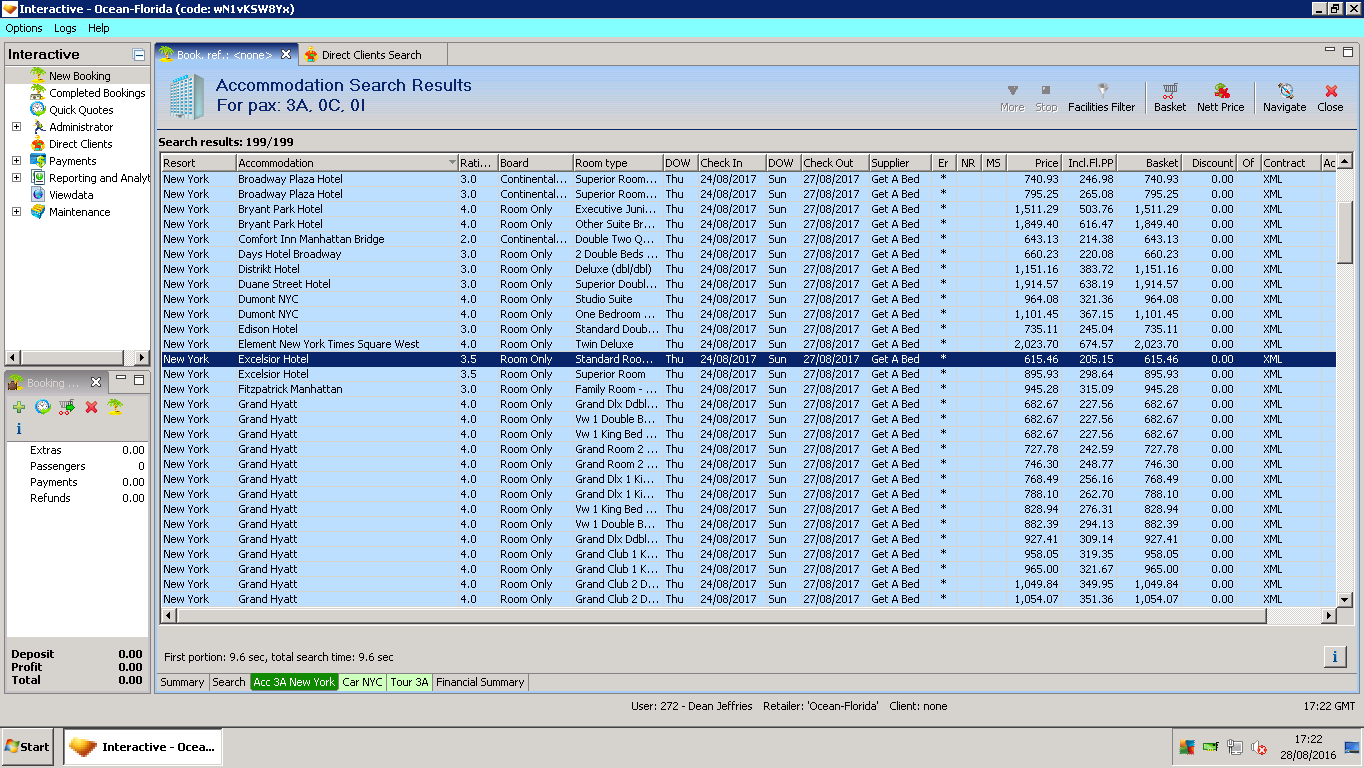Open the Accommodation column sort dropdown arrow
Screen dimensions: 1364x768
[452, 163]
